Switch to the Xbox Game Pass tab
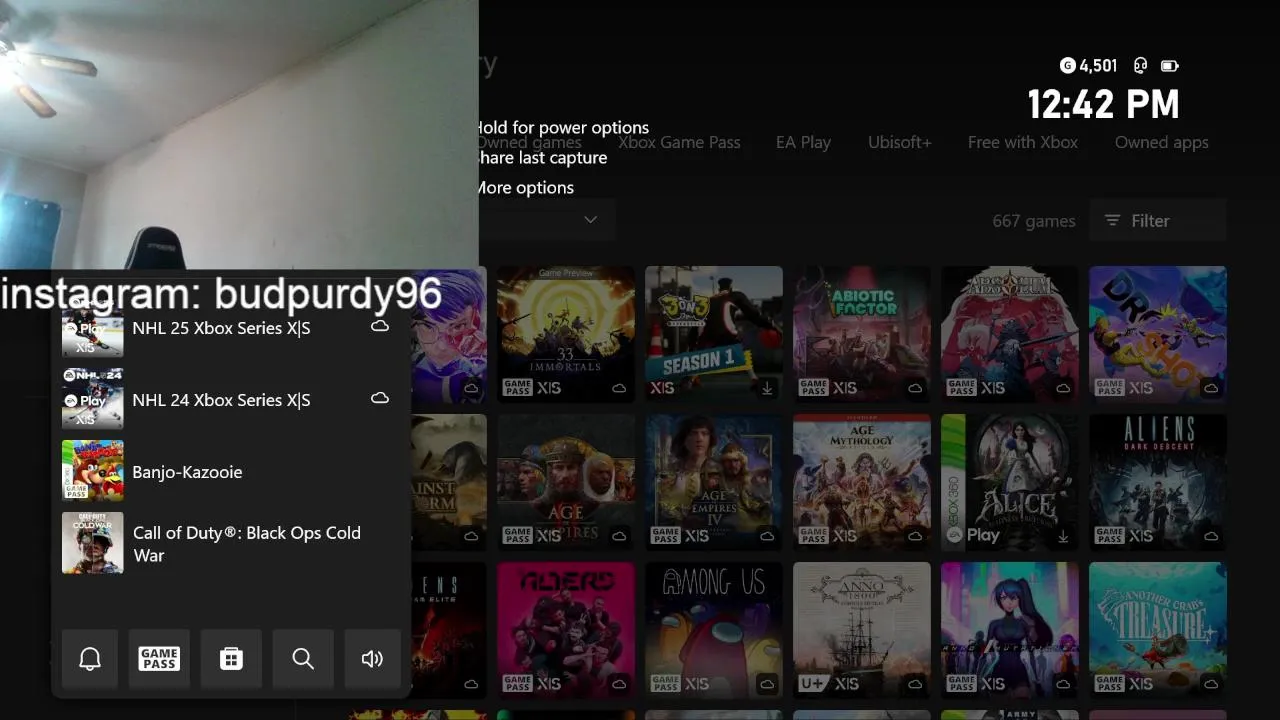This screenshot has width=1280, height=720. [679, 142]
